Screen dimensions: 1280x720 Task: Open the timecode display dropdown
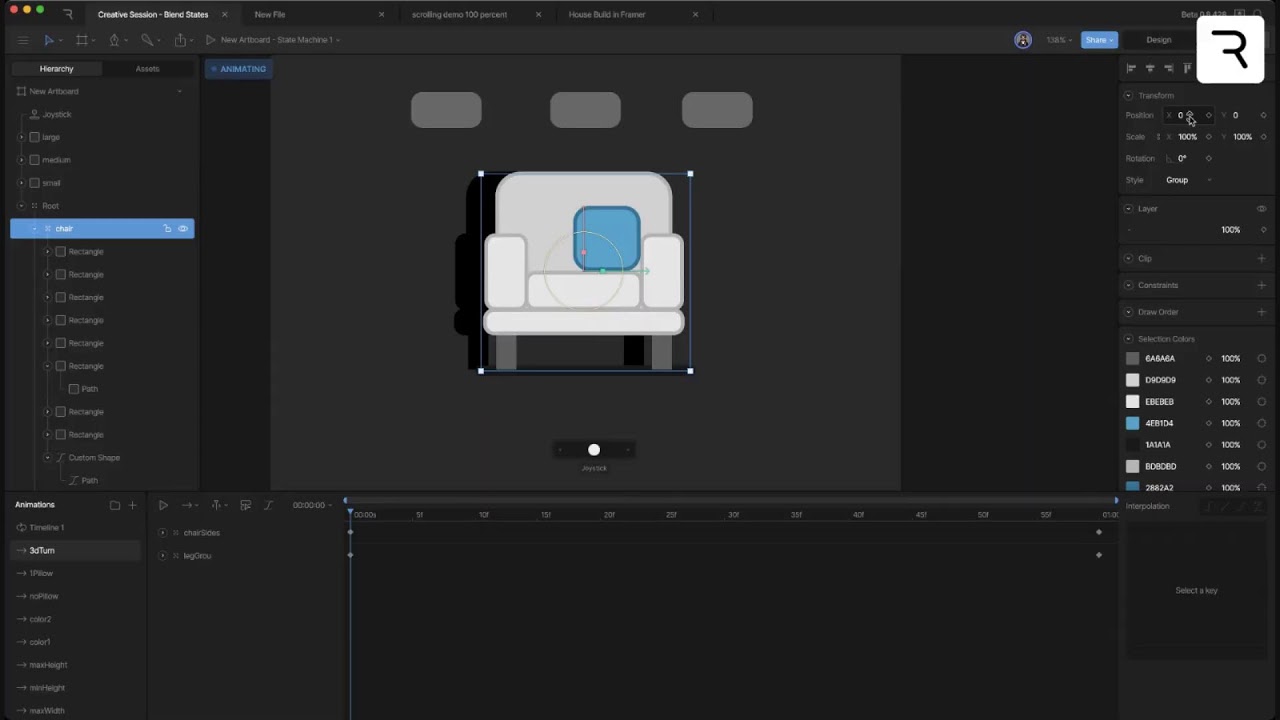point(312,505)
